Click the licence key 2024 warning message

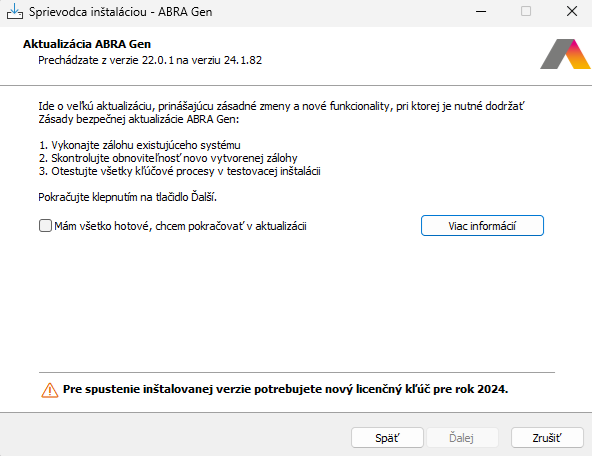(285, 389)
